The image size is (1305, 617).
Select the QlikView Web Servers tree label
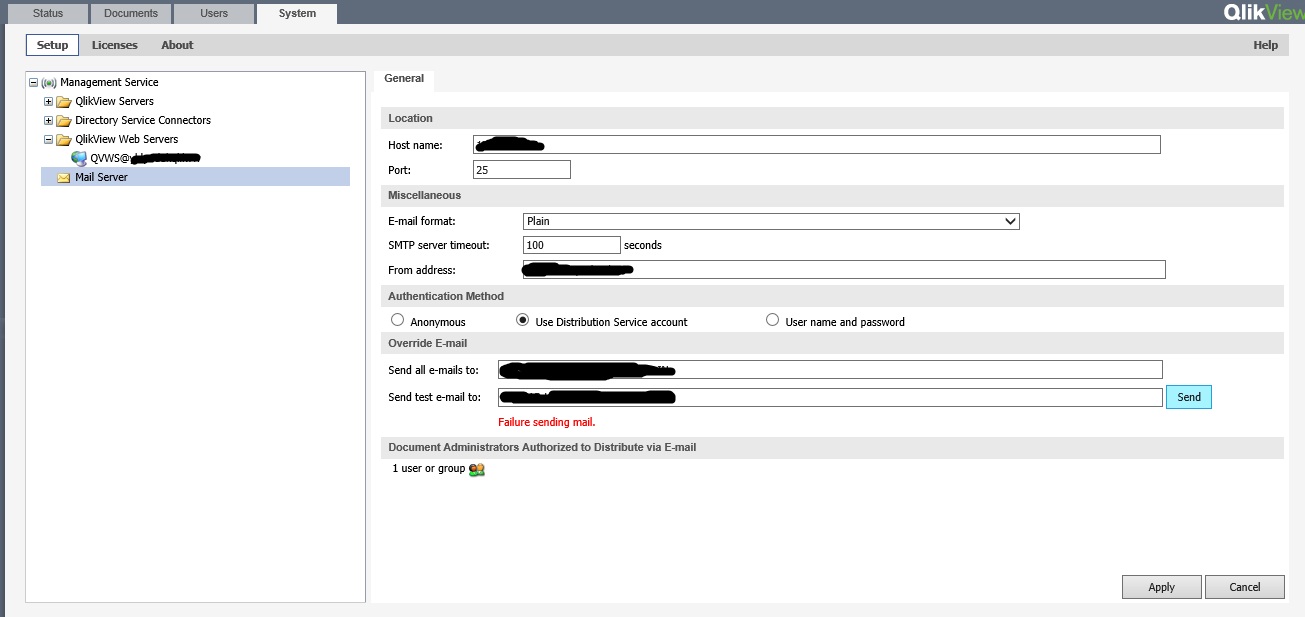pyautogui.click(x=127, y=139)
